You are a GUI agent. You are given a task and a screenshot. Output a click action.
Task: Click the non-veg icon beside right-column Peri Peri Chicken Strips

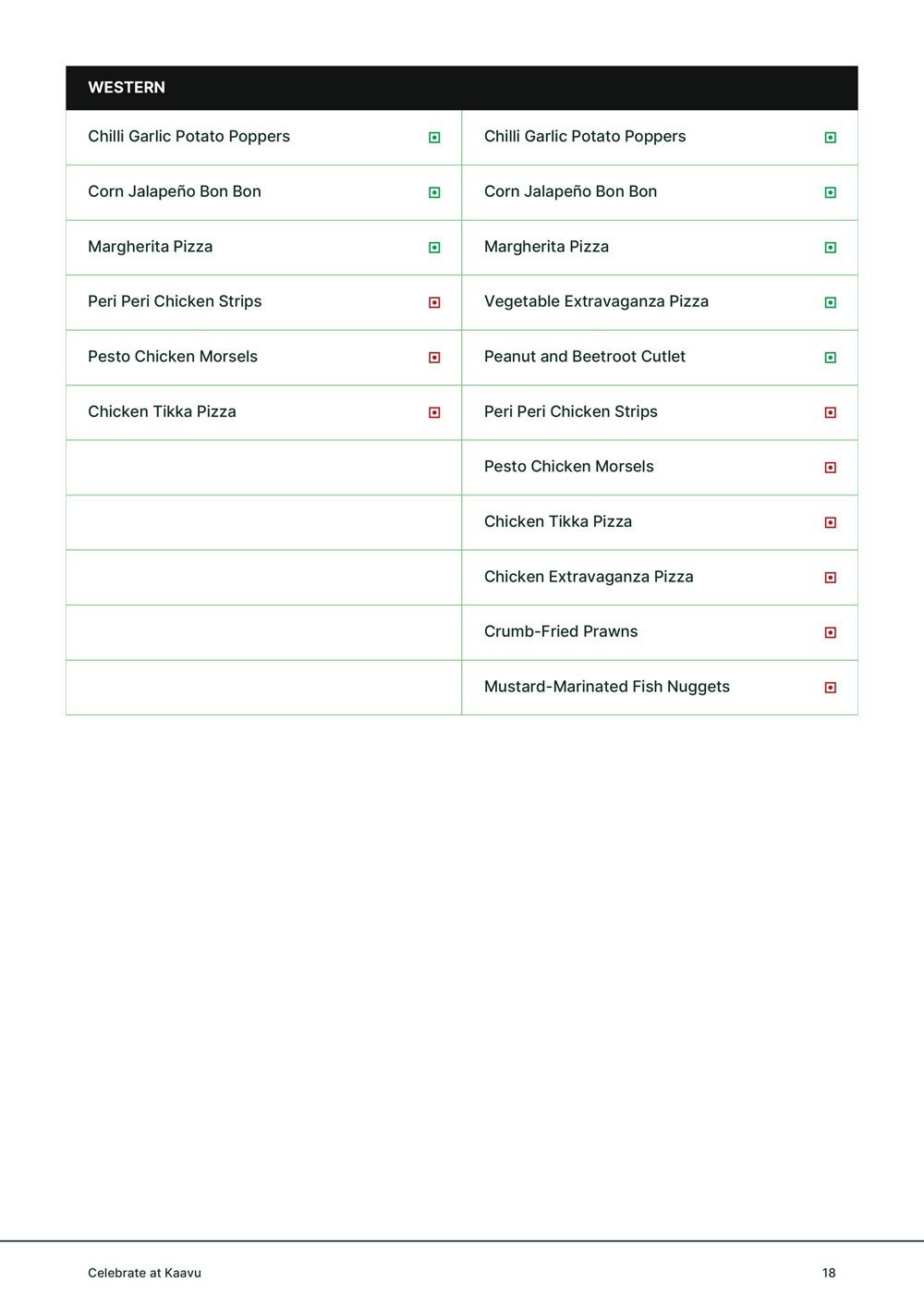pos(830,412)
